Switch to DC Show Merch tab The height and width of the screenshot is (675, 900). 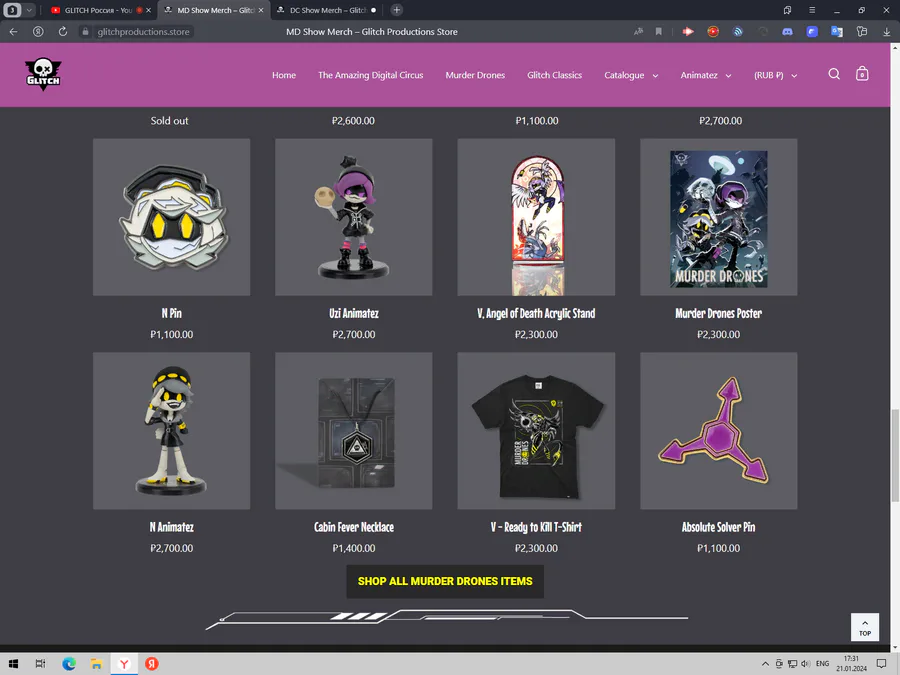[327, 10]
